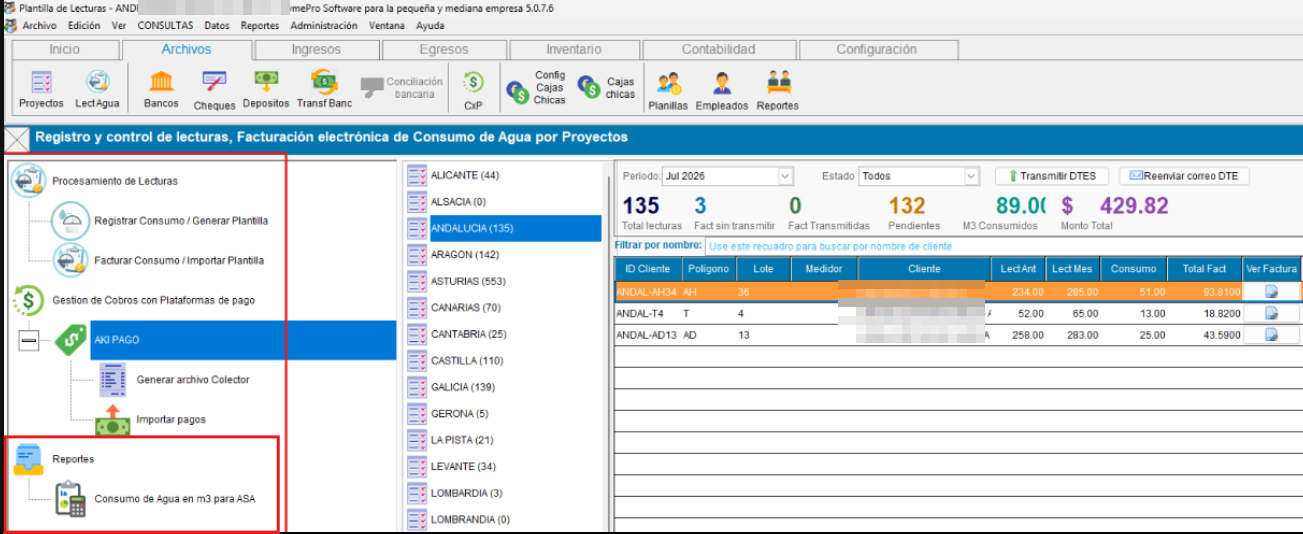This screenshot has height=534, width=1303.
Task: Click the Facturar Consumo / Importar Plantilla icon
Action: (71, 259)
